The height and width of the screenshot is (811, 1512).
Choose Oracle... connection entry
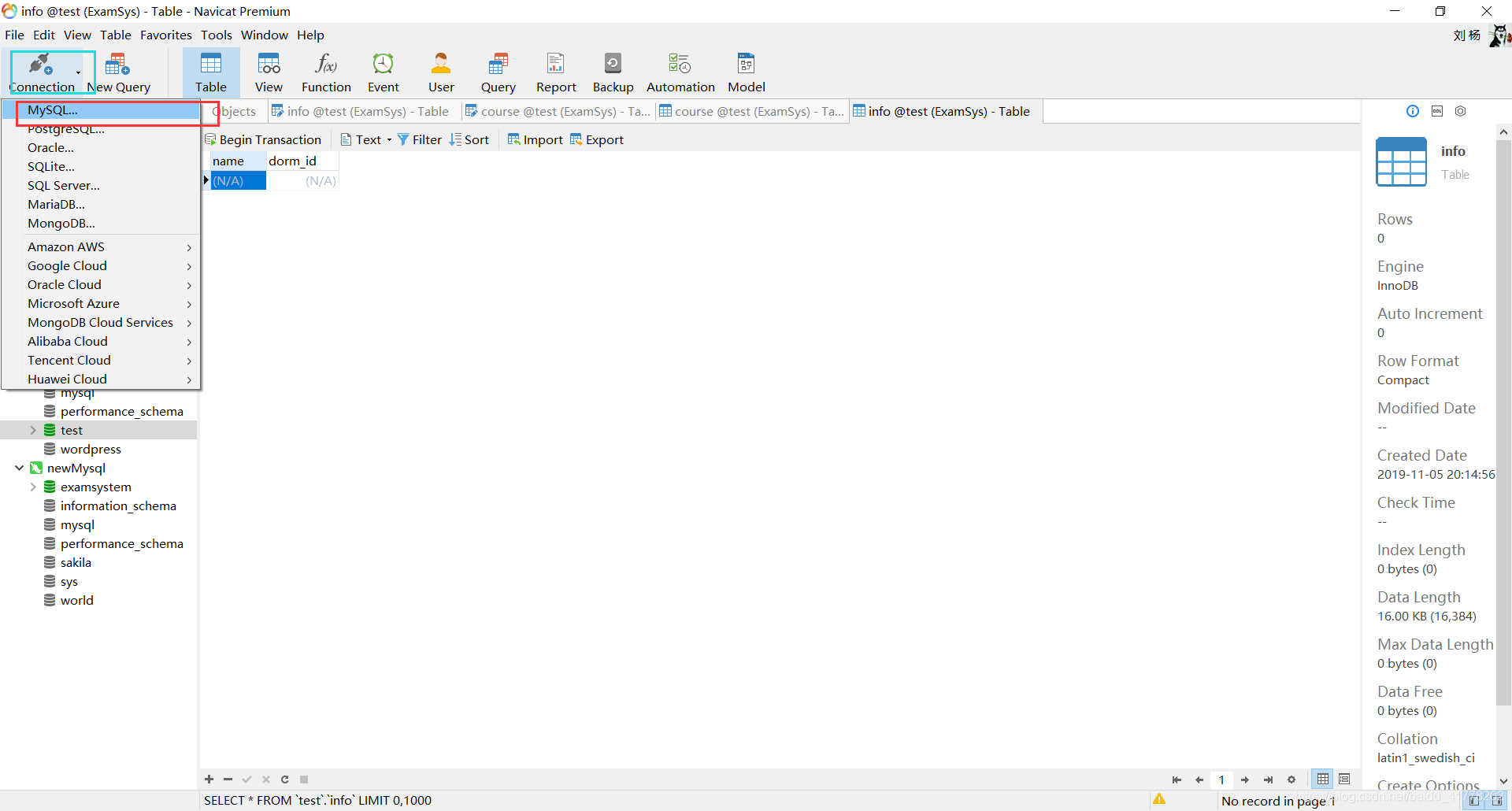point(101,148)
